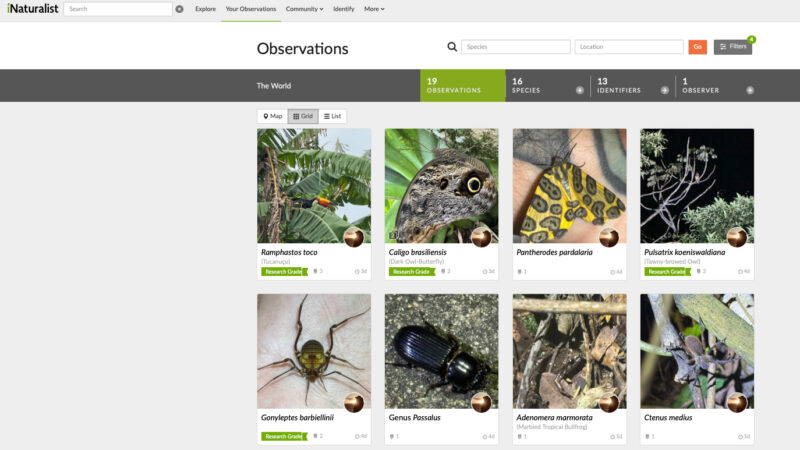Expand the Observer plus icon
The width and height of the screenshot is (800, 450).
(x=750, y=90)
